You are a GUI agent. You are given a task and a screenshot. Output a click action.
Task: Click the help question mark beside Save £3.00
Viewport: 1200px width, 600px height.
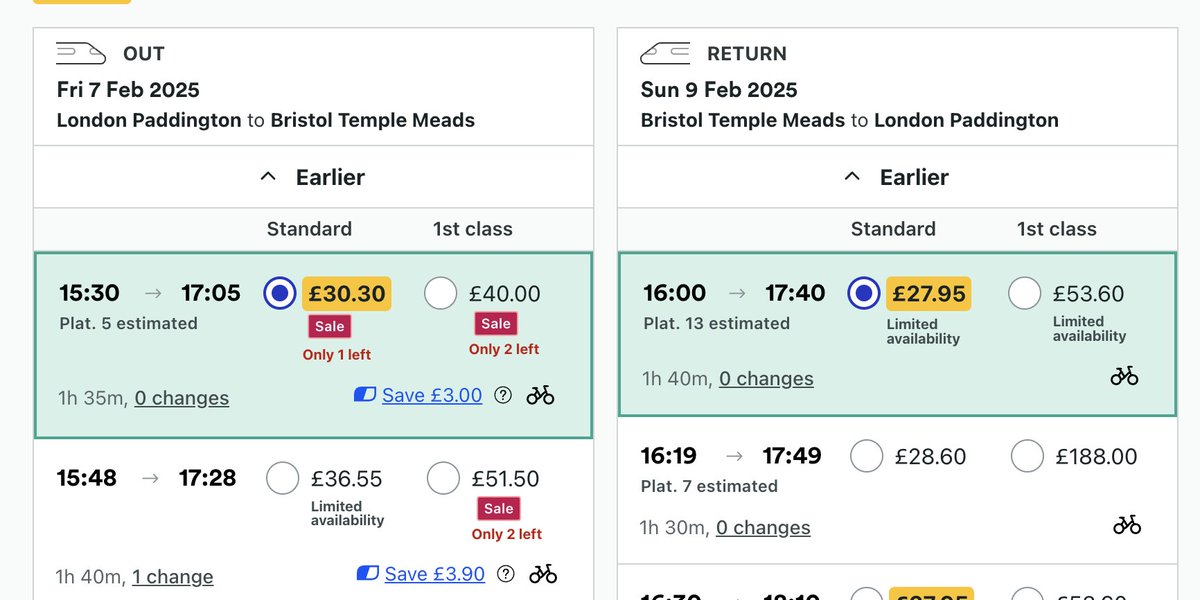[504, 395]
